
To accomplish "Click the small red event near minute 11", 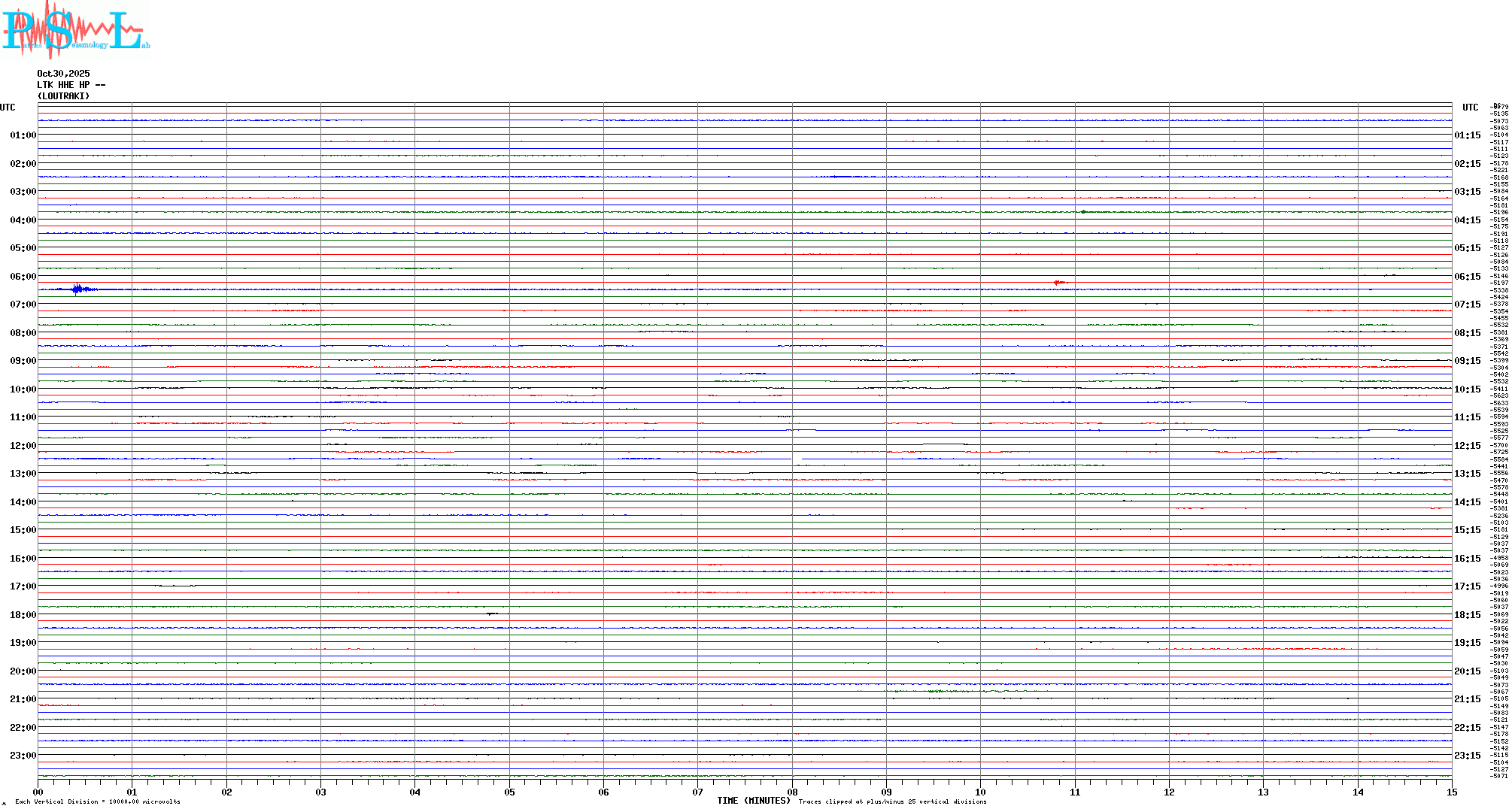I will [1060, 283].
